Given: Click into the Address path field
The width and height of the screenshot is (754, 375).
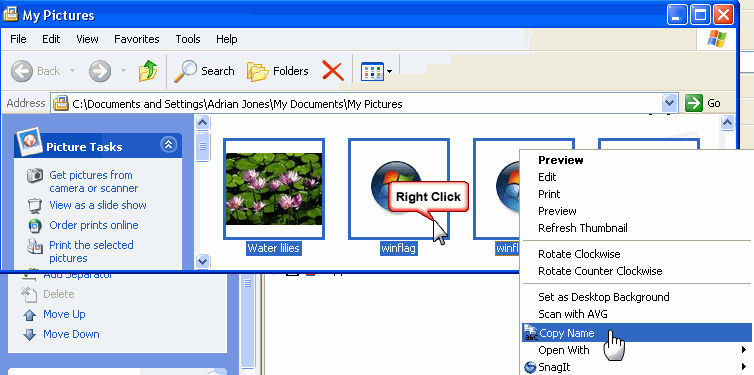Looking at the screenshot, I should click(356, 103).
